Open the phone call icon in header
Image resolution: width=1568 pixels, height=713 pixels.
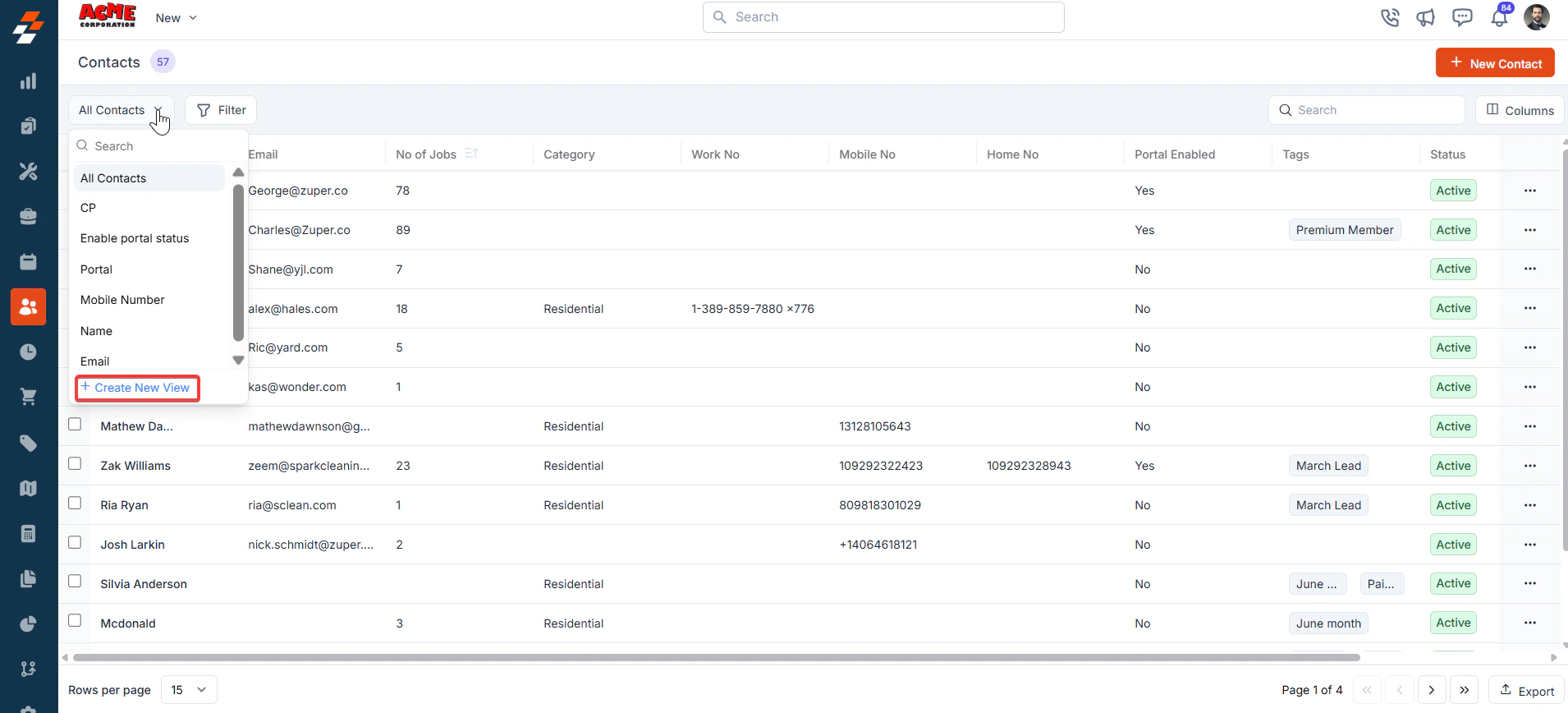[x=1389, y=17]
